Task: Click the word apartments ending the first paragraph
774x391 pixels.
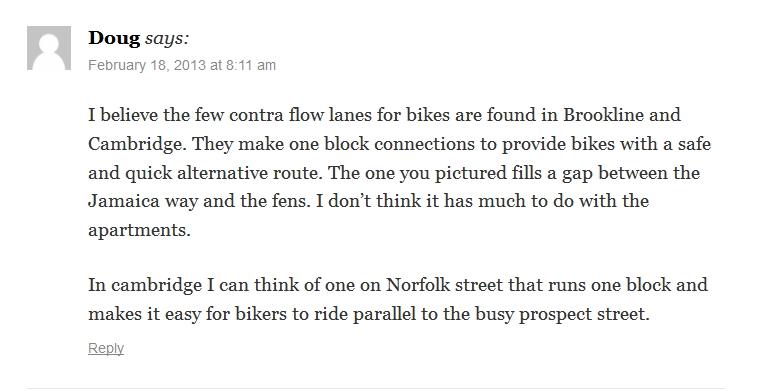Action: tap(139, 231)
